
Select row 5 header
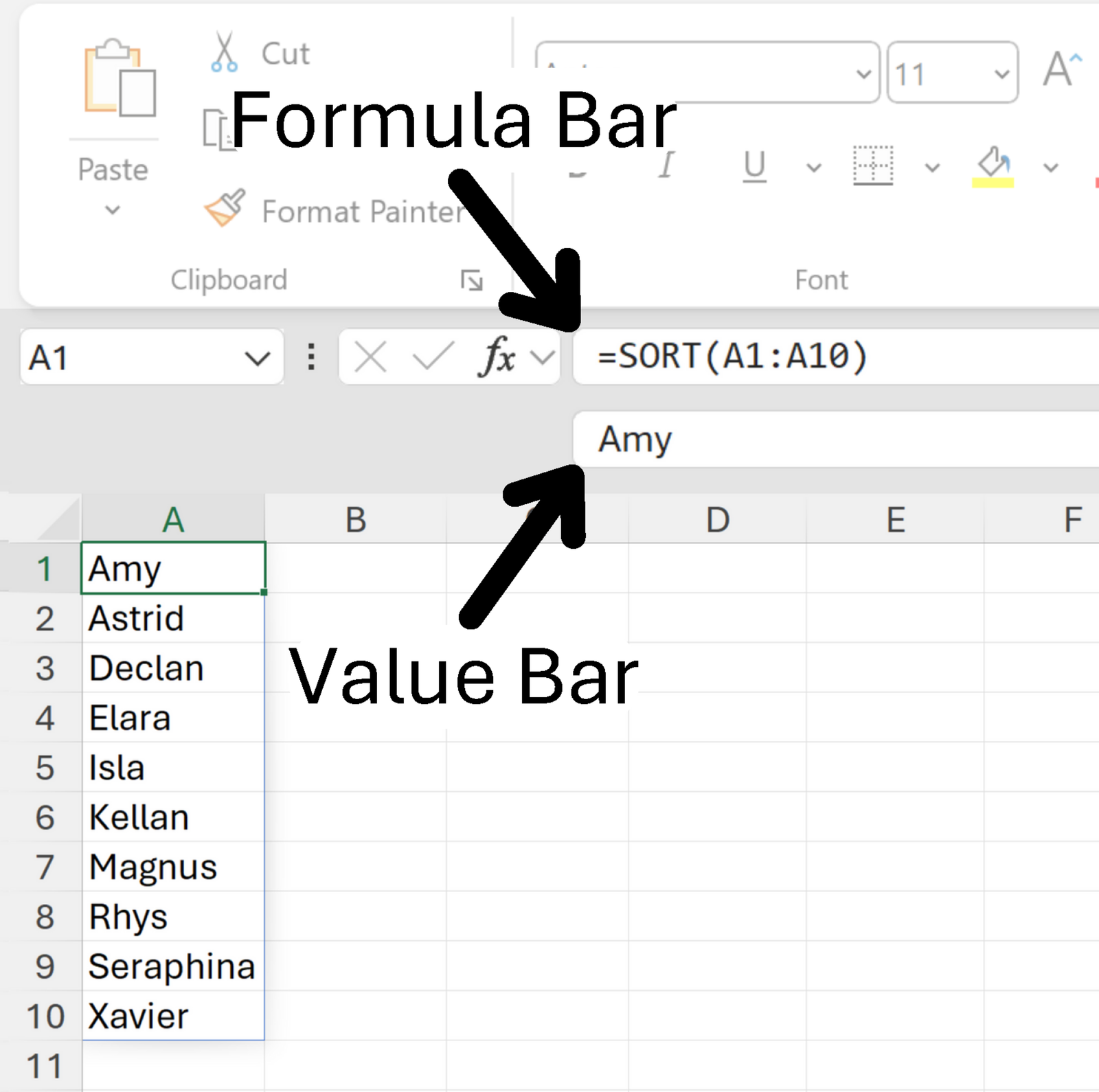(x=44, y=767)
